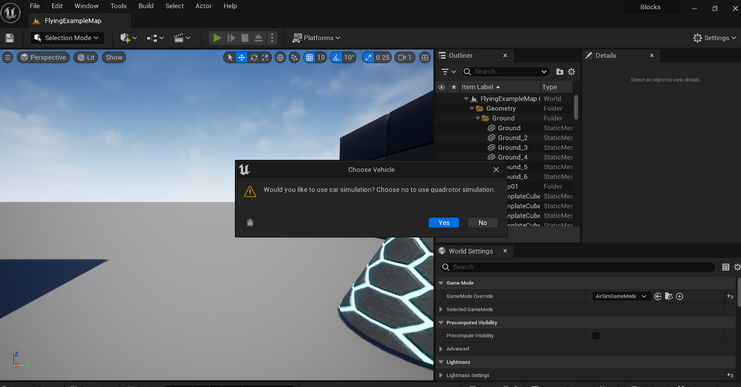The image size is (741, 387).
Task: Select the Translate move tool
Action: pyautogui.click(x=241, y=57)
